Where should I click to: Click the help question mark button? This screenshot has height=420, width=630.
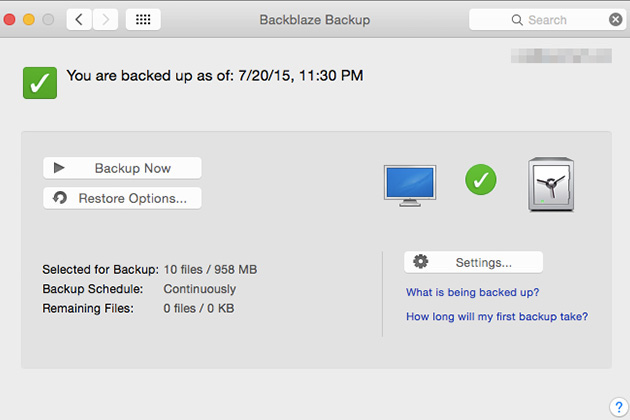coord(619,407)
